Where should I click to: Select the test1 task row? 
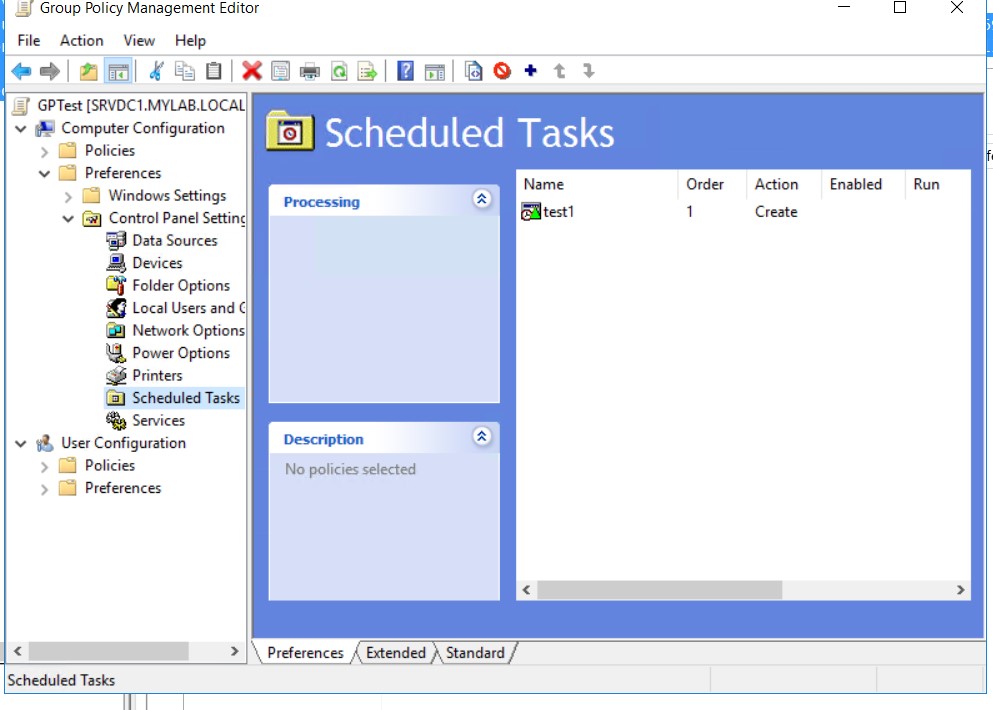click(x=743, y=212)
